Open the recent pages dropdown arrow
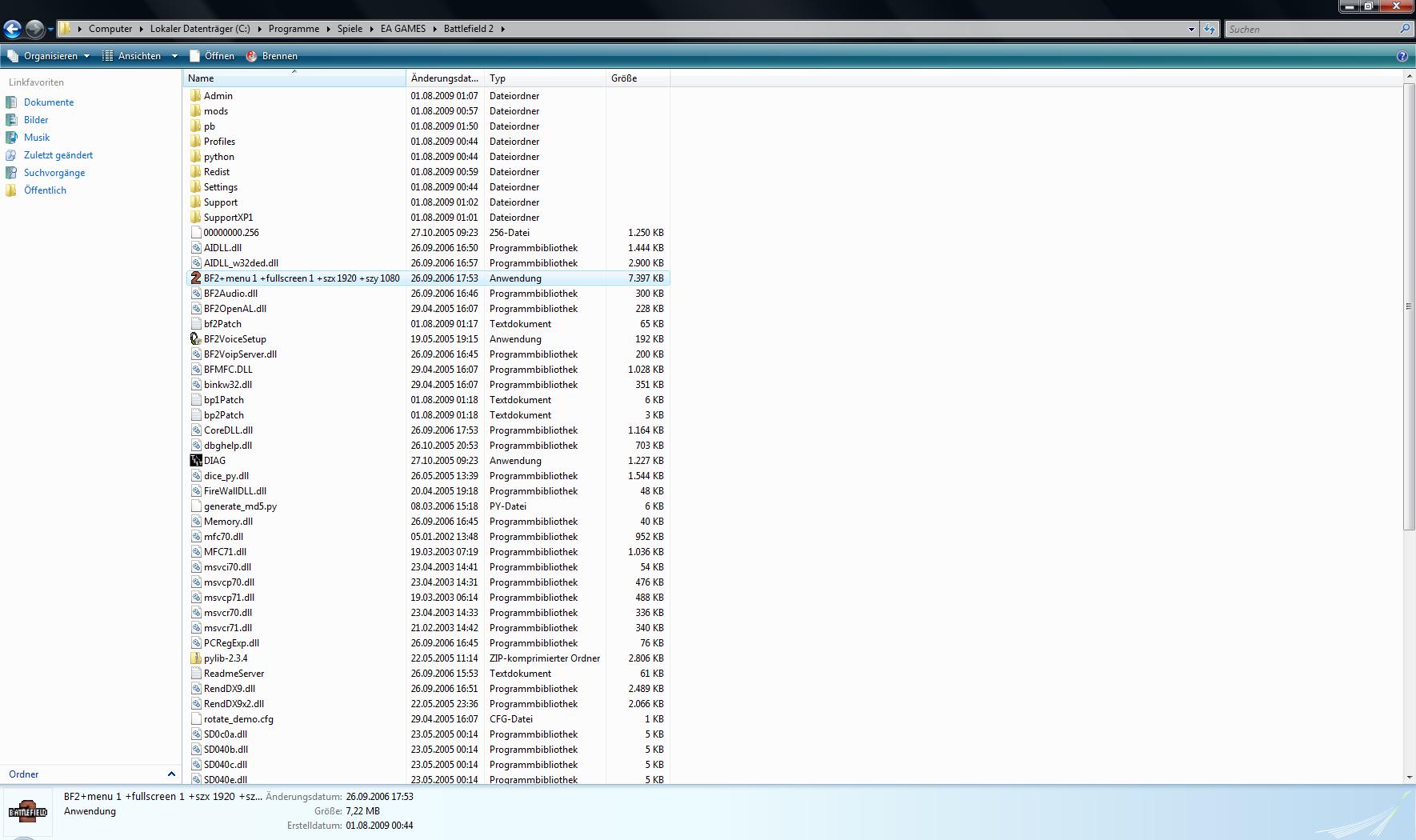 (x=50, y=30)
